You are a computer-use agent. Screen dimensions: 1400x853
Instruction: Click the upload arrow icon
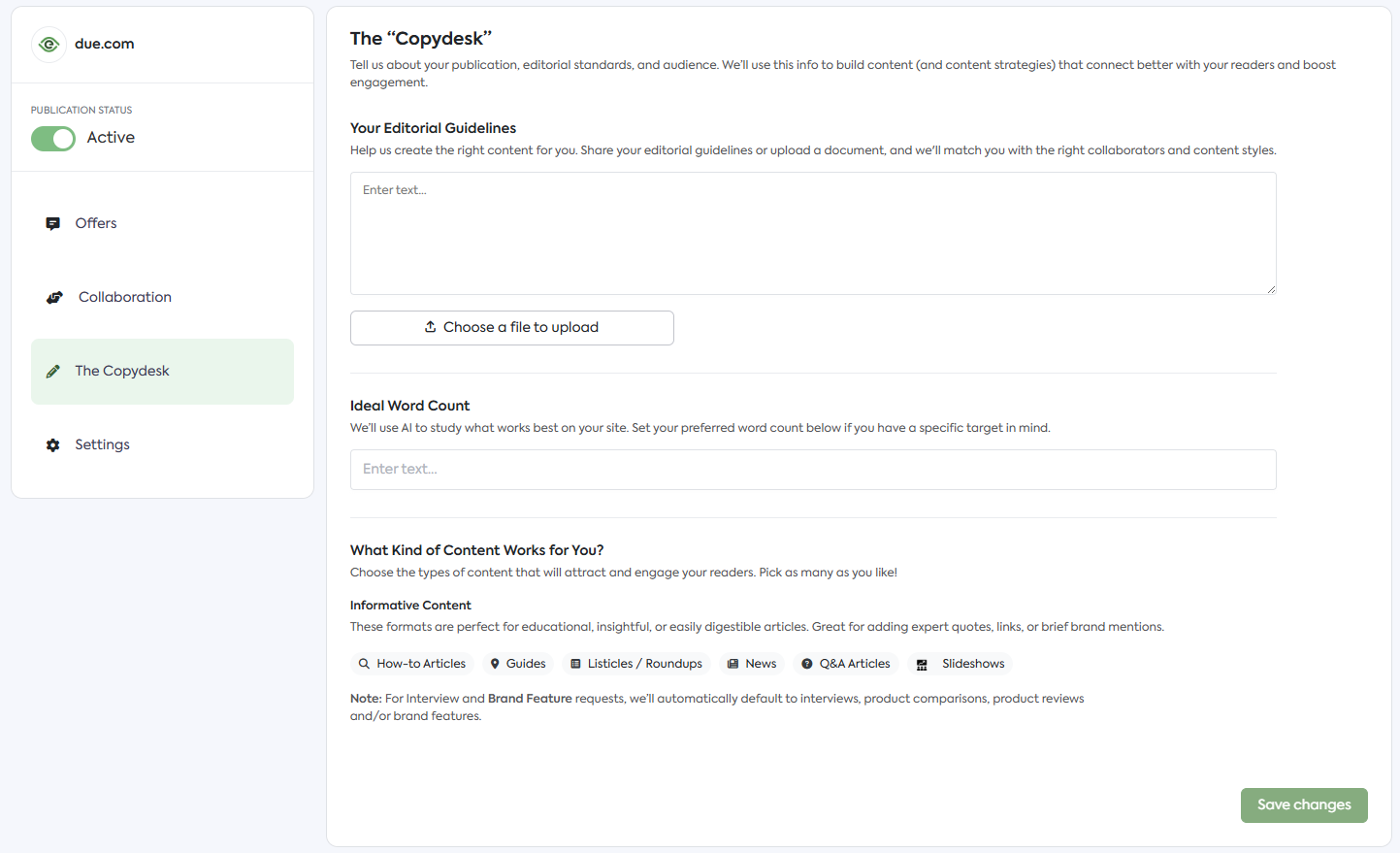(431, 327)
